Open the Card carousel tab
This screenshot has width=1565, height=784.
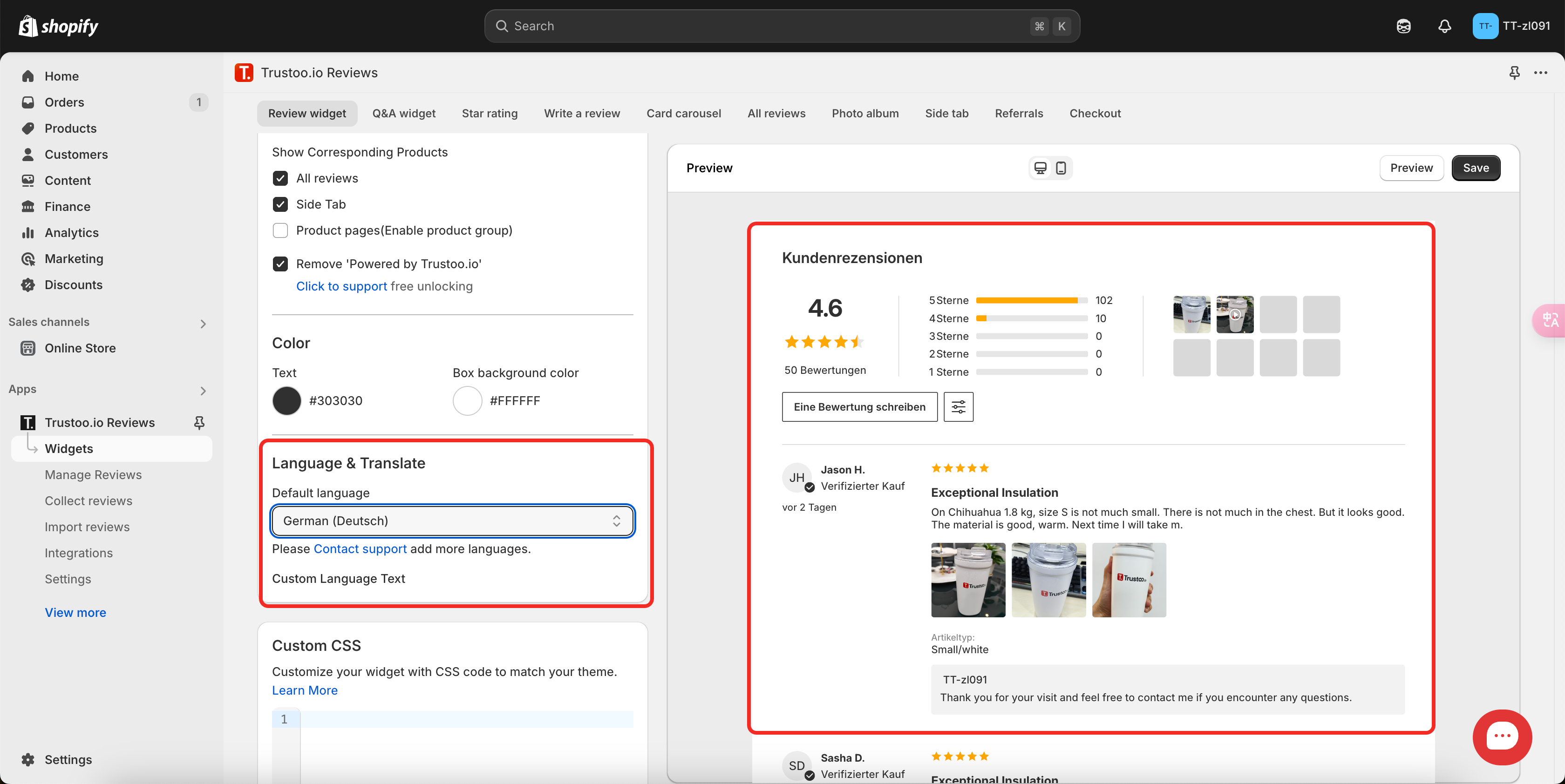coord(683,114)
